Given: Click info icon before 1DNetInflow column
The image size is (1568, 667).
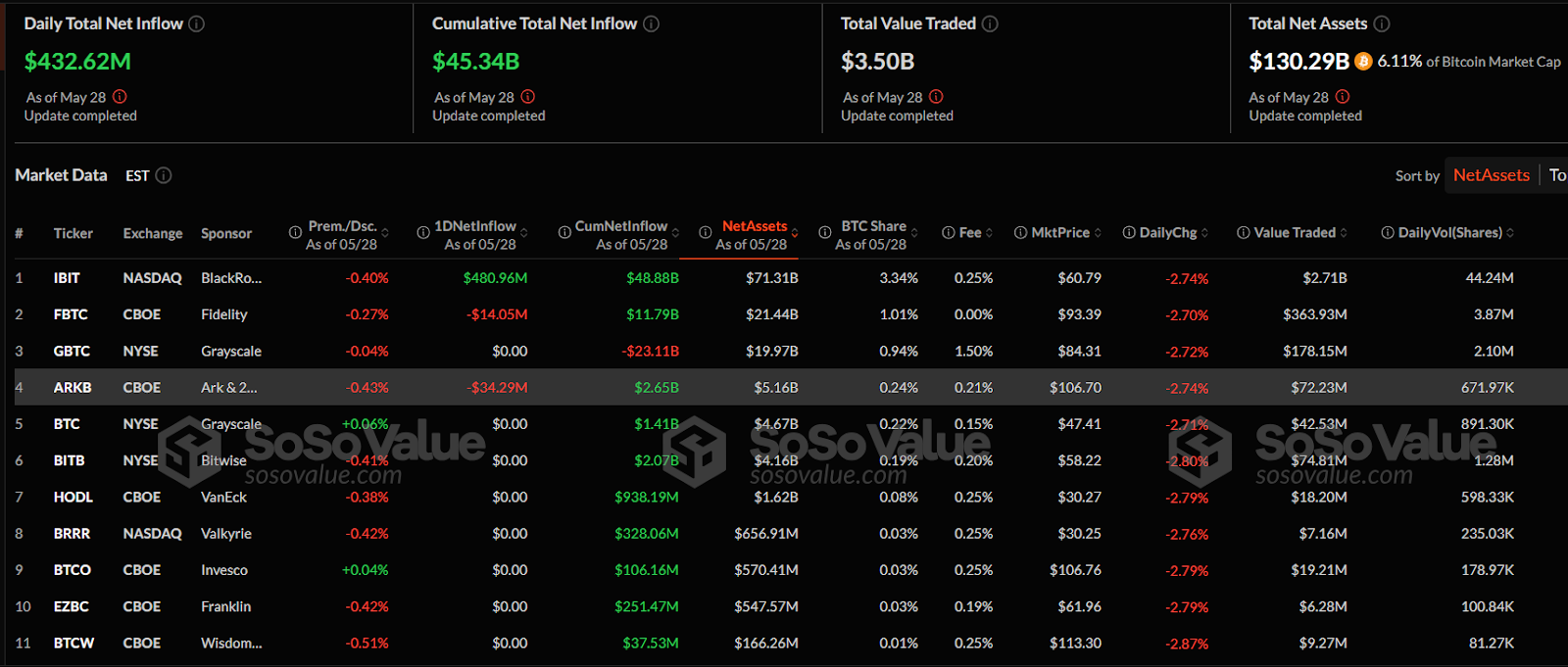Looking at the screenshot, I should pos(423,233).
